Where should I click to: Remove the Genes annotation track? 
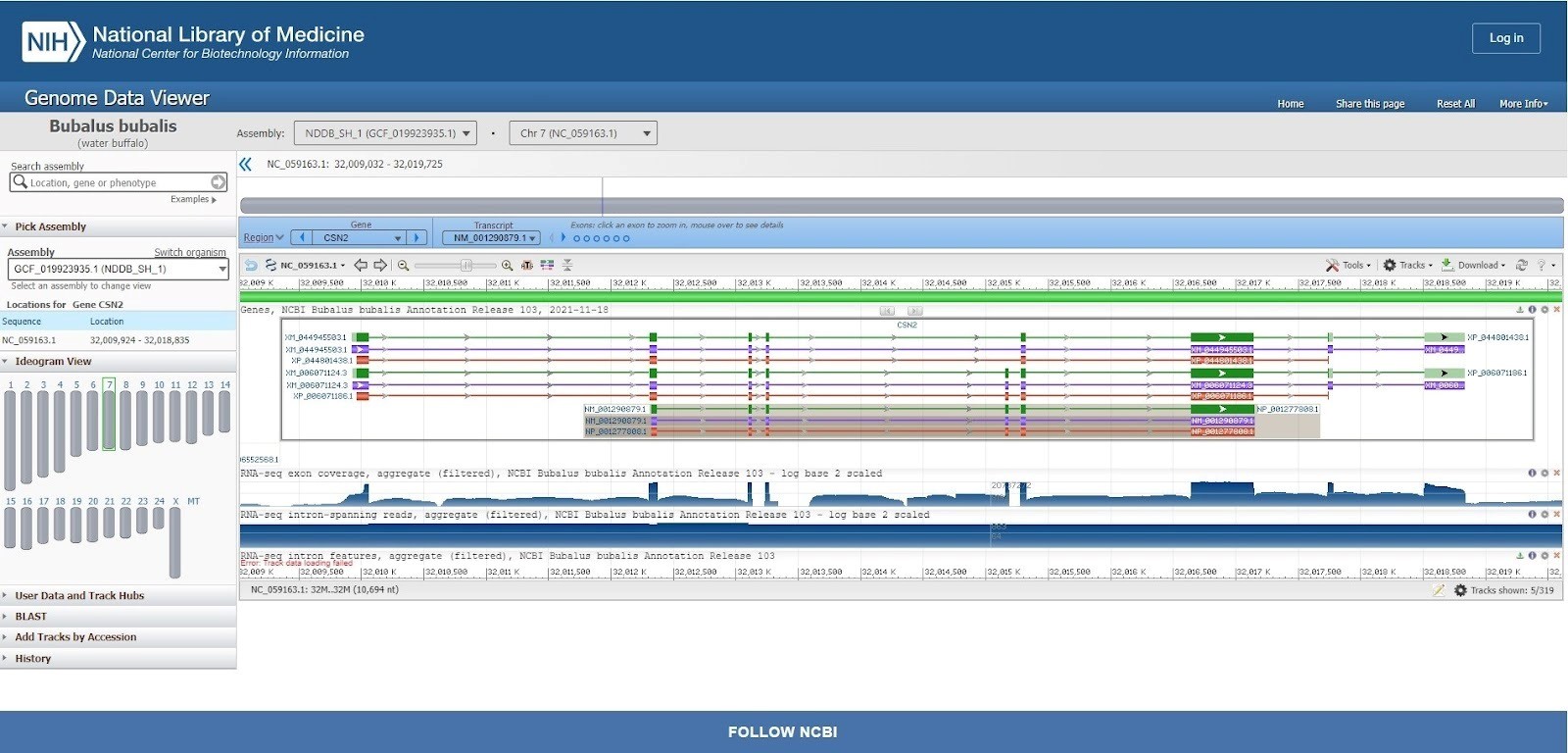pyautogui.click(x=1556, y=310)
